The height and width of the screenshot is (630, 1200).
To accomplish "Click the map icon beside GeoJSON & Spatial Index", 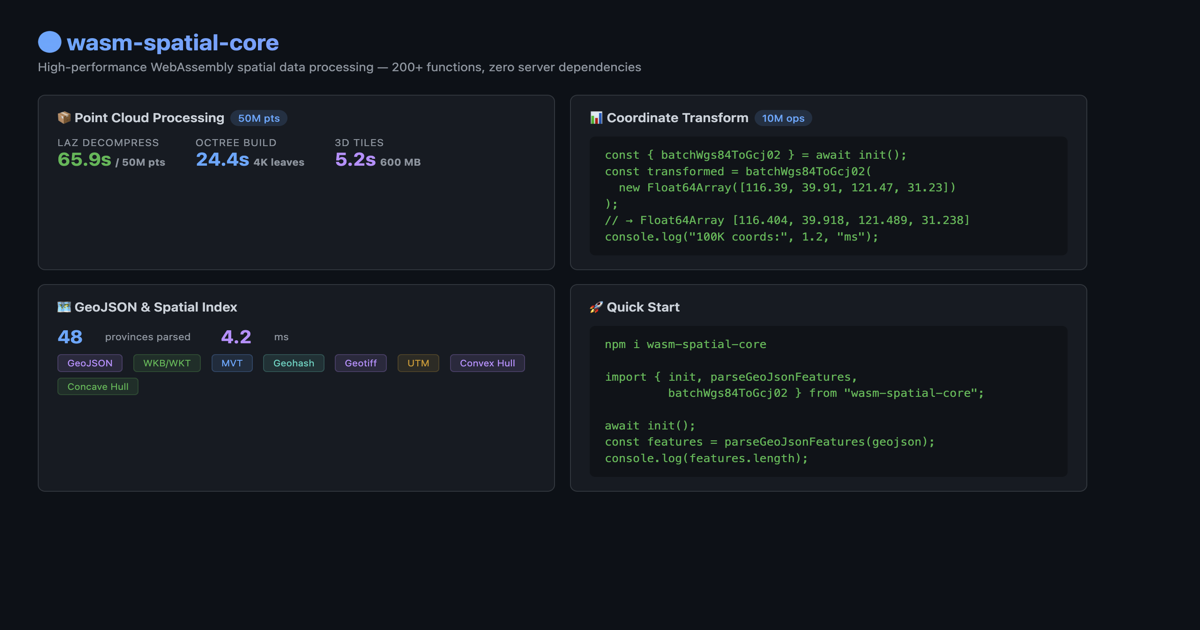I will tap(64, 307).
